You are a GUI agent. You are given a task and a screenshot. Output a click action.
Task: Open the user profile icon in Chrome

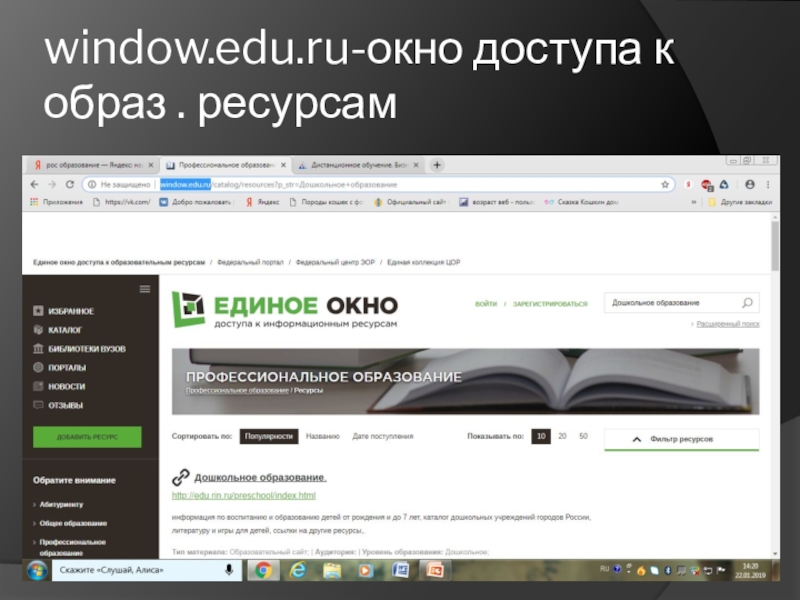click(749, 185)
